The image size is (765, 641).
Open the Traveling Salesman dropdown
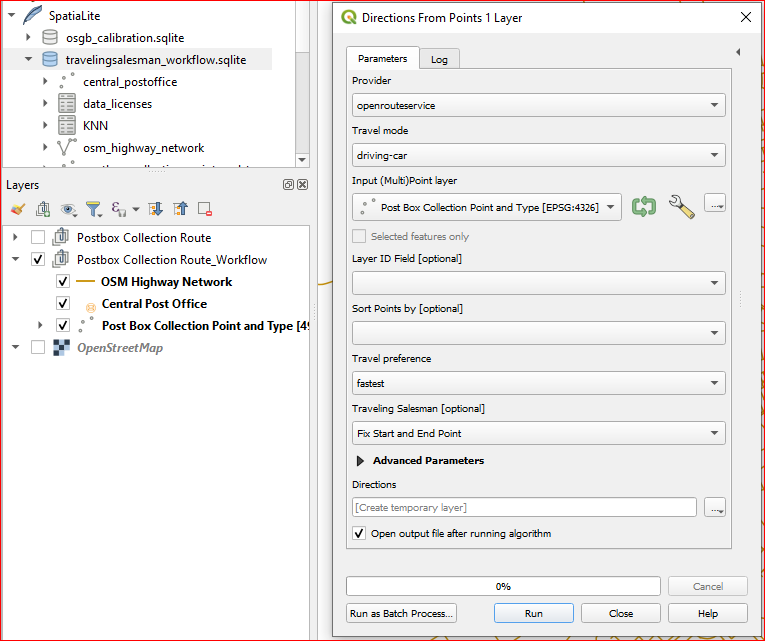click(539, 433)
